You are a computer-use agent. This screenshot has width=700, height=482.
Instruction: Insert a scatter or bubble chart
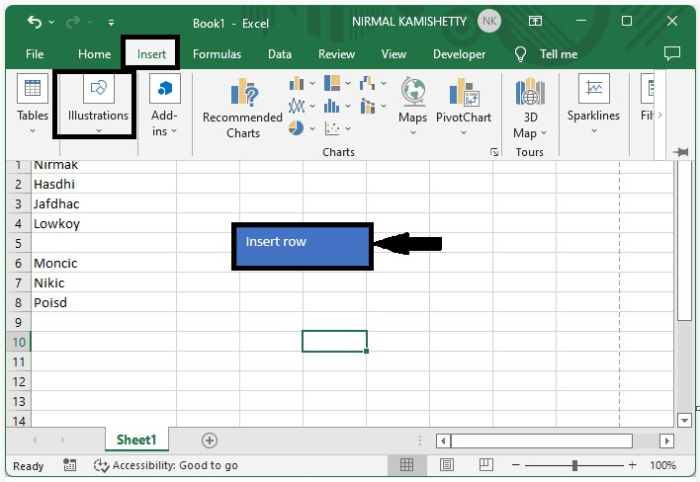tap(337, 129)
